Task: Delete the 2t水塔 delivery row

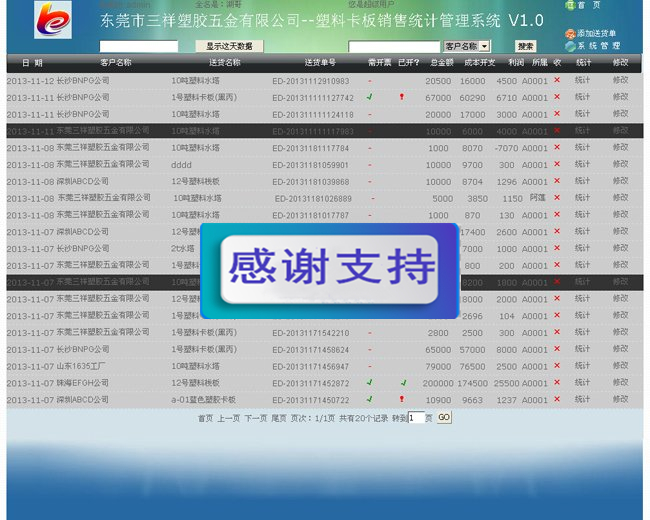Action: (557, 248)
